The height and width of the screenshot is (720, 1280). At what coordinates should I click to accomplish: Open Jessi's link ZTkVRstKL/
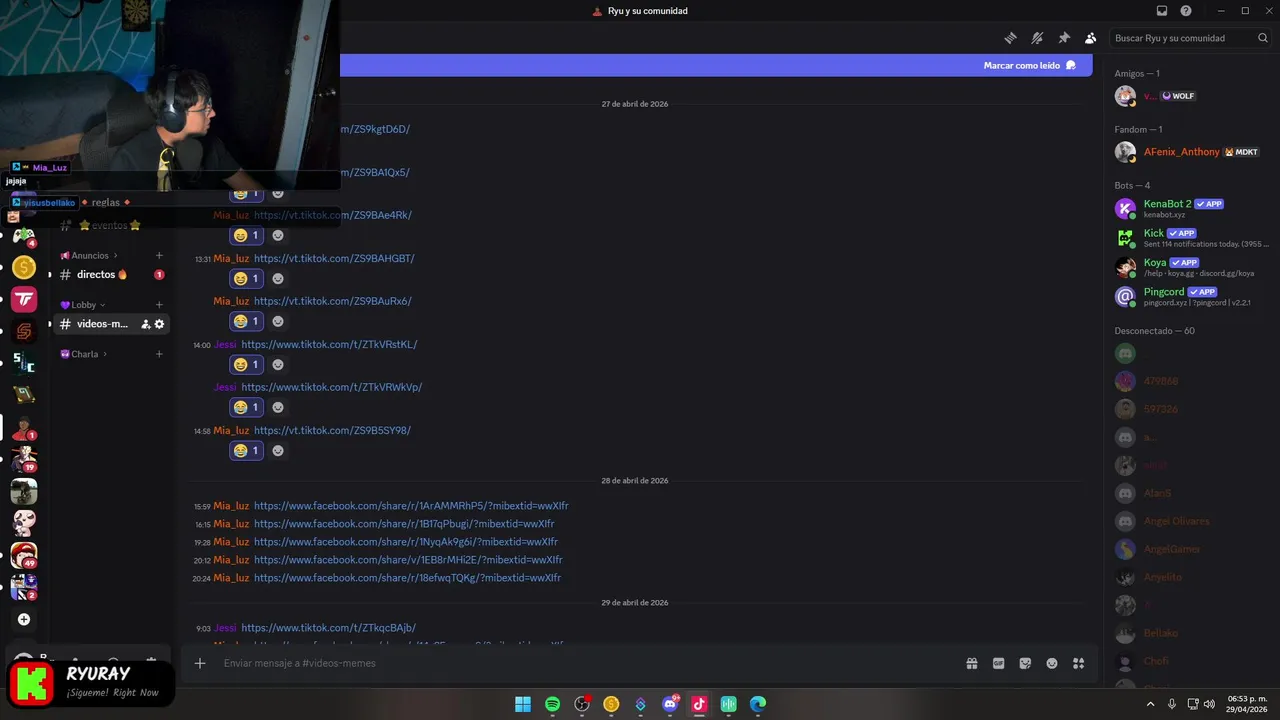click(x=329, y=344)
